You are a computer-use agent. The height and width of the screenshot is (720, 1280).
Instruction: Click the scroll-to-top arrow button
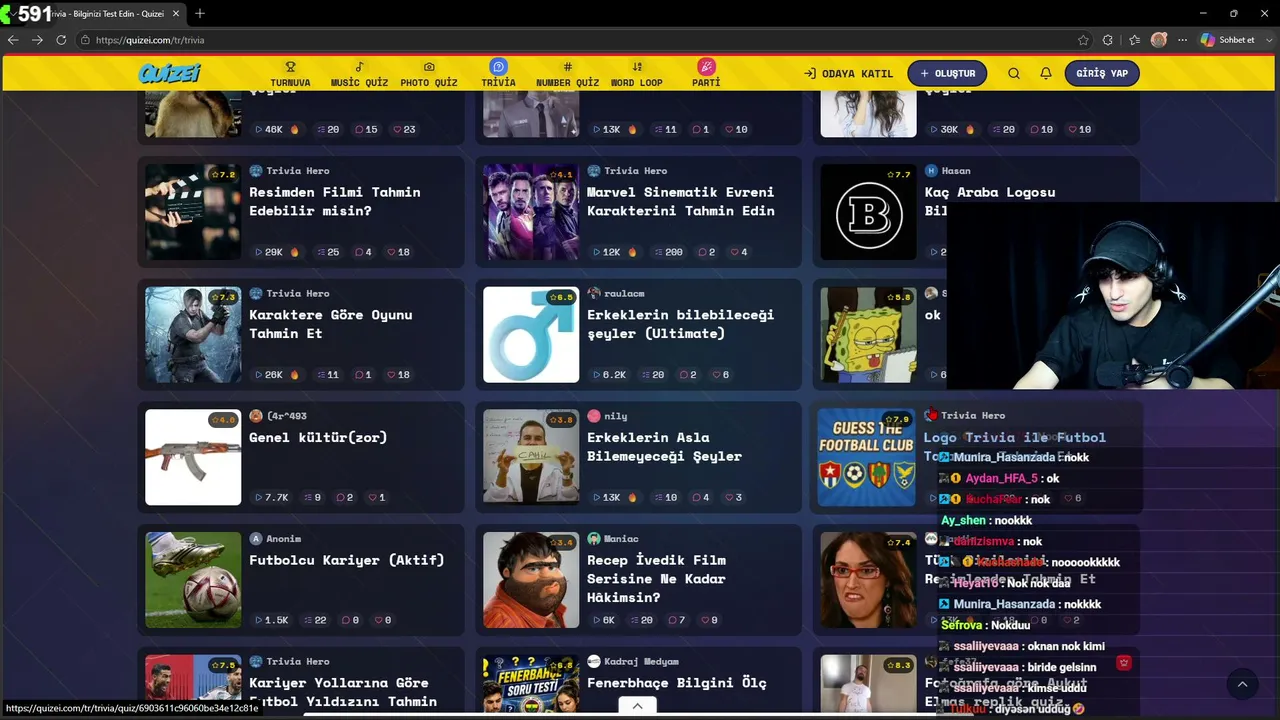1242,684
